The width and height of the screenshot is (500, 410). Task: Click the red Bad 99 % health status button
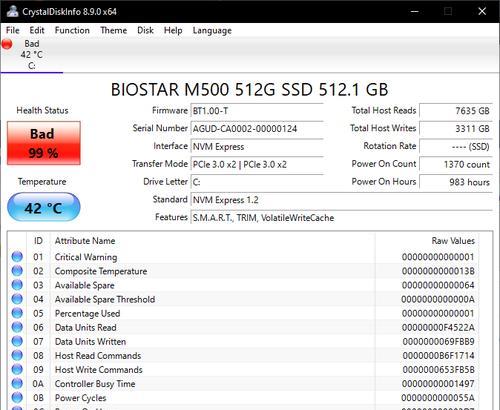(x=44, y=143)
